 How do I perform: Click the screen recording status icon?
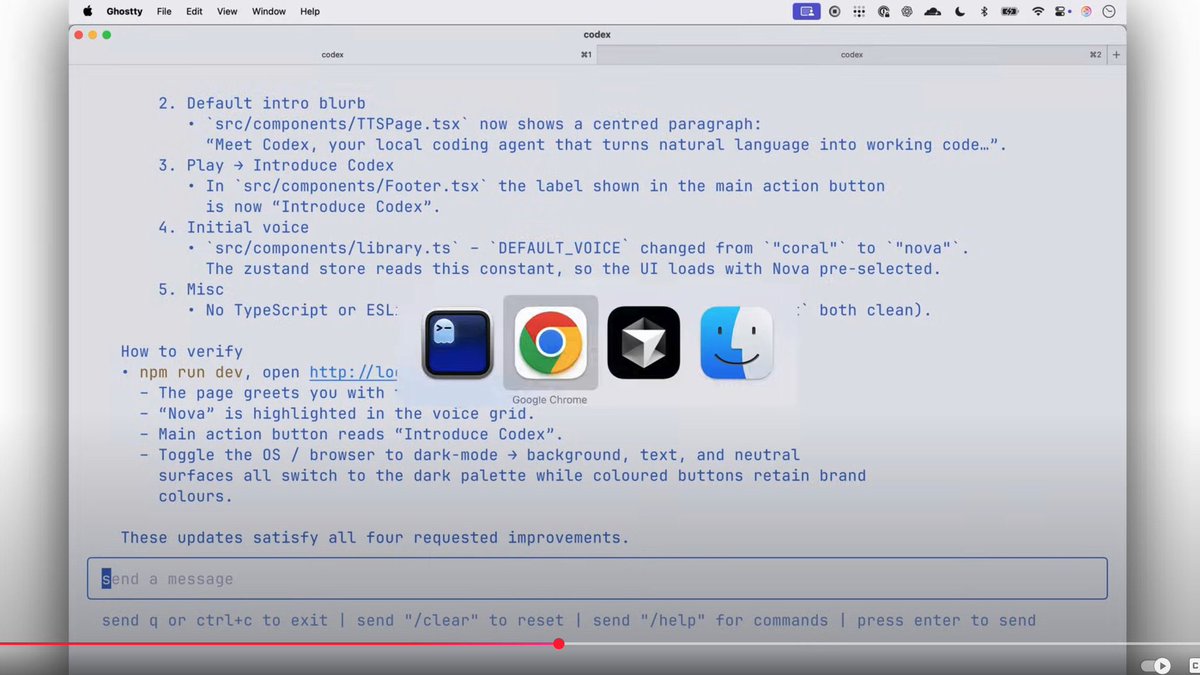[834, 11]
